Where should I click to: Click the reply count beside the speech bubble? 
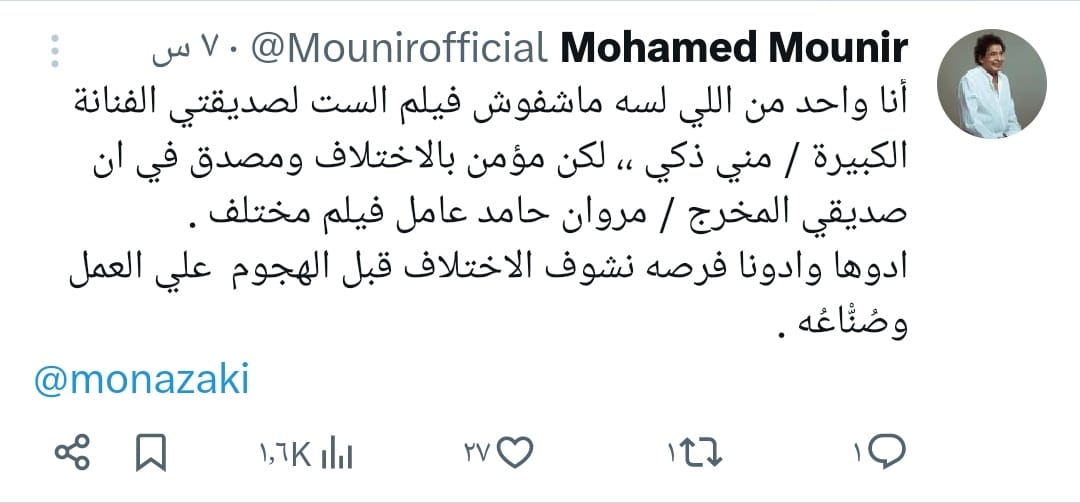point(856,455)
